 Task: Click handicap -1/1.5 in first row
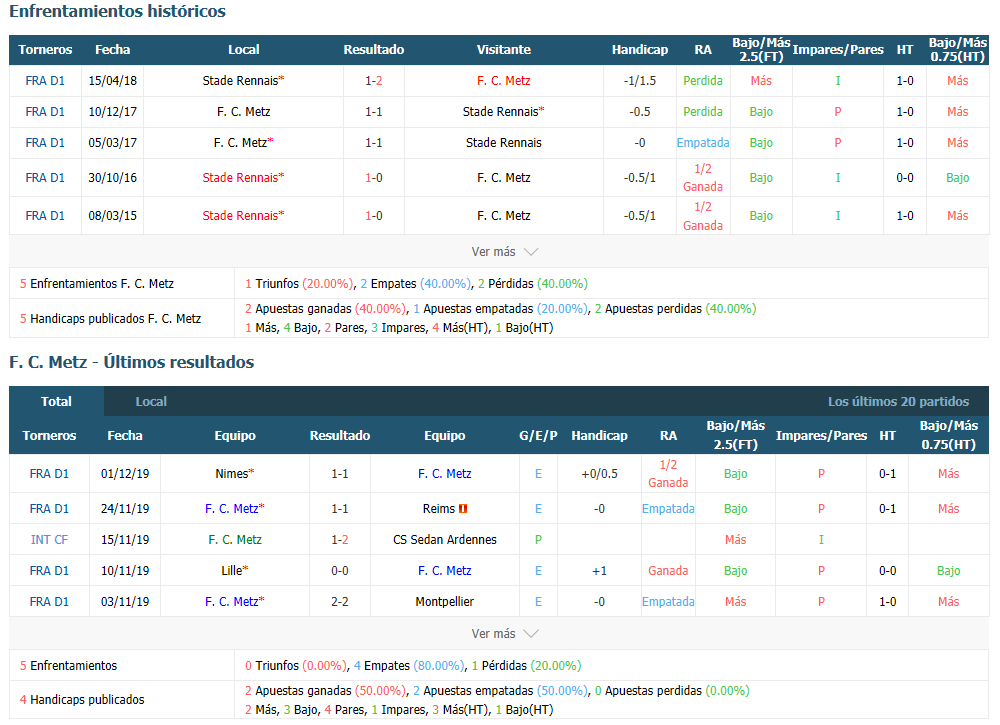click(640, 81)
